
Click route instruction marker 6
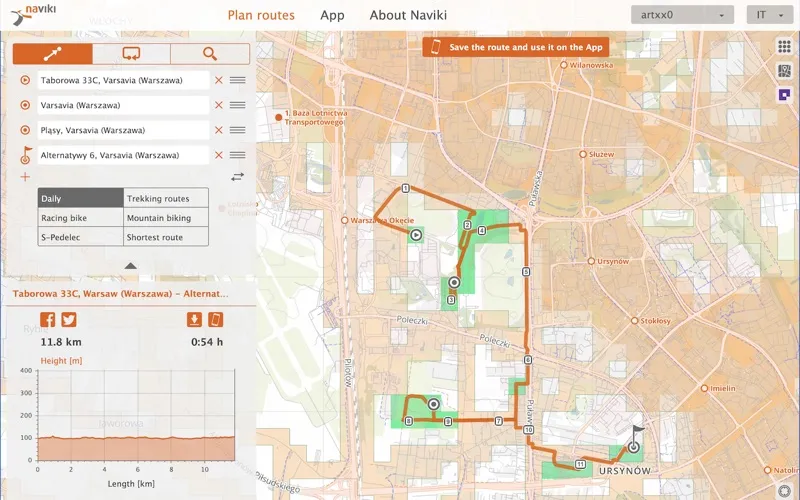(x=528, y=360)
